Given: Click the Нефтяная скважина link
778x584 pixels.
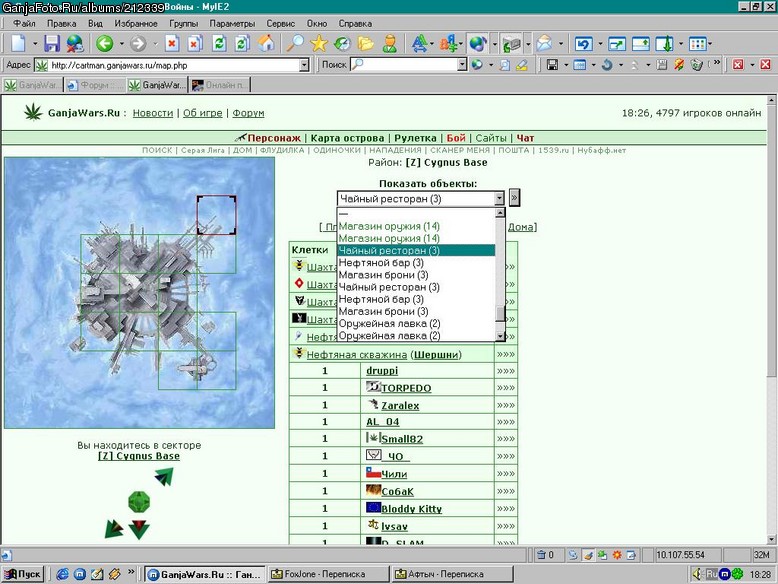Looking at the screenshot, I should click(356, 354).
